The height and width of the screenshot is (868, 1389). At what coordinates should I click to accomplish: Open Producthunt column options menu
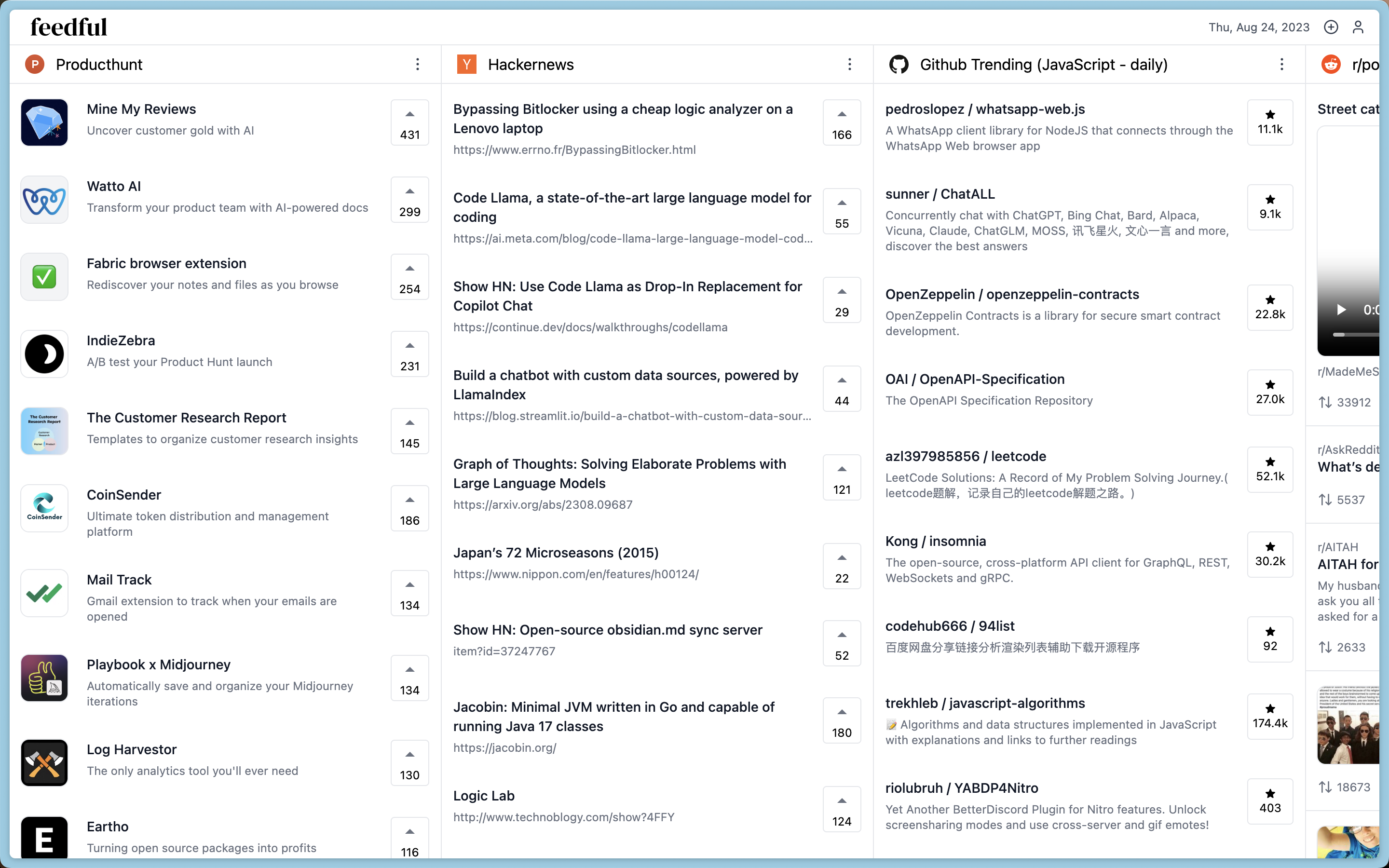pos(417,64)
